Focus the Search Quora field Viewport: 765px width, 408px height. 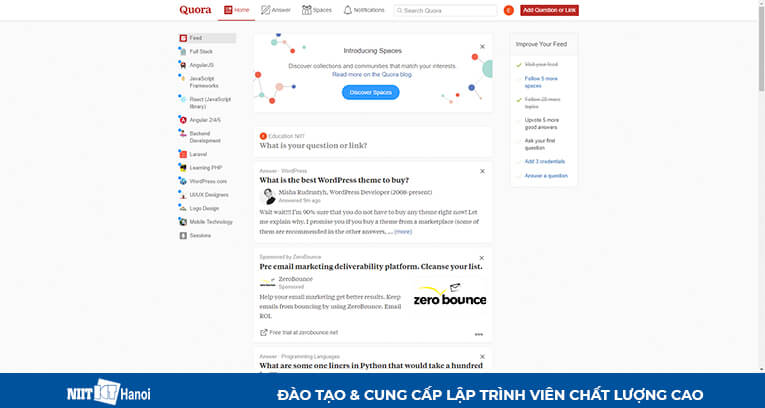point(445,10)
